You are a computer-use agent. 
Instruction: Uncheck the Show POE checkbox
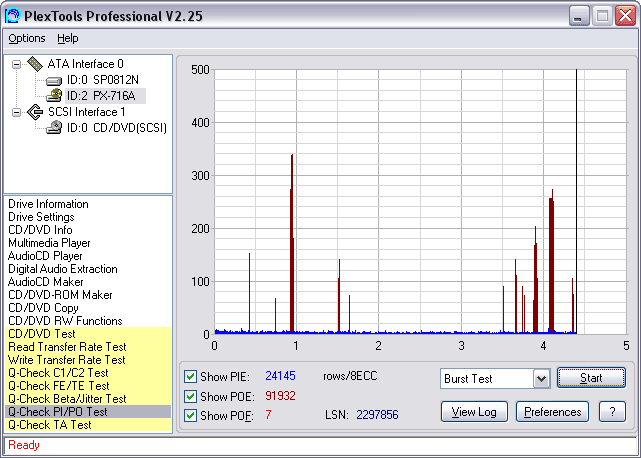point(190,396)
